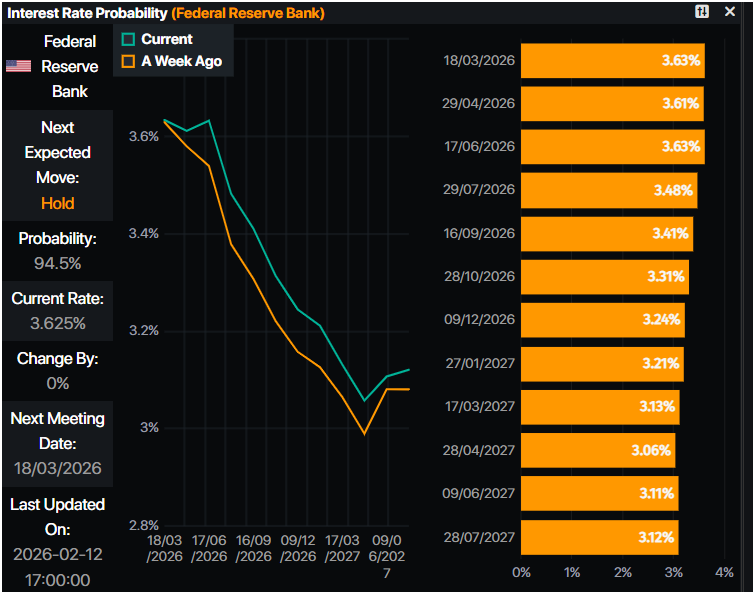Click the 94.5% probability value
The height and width of the screenshot is (594, 755).
[x=58, y=263]
